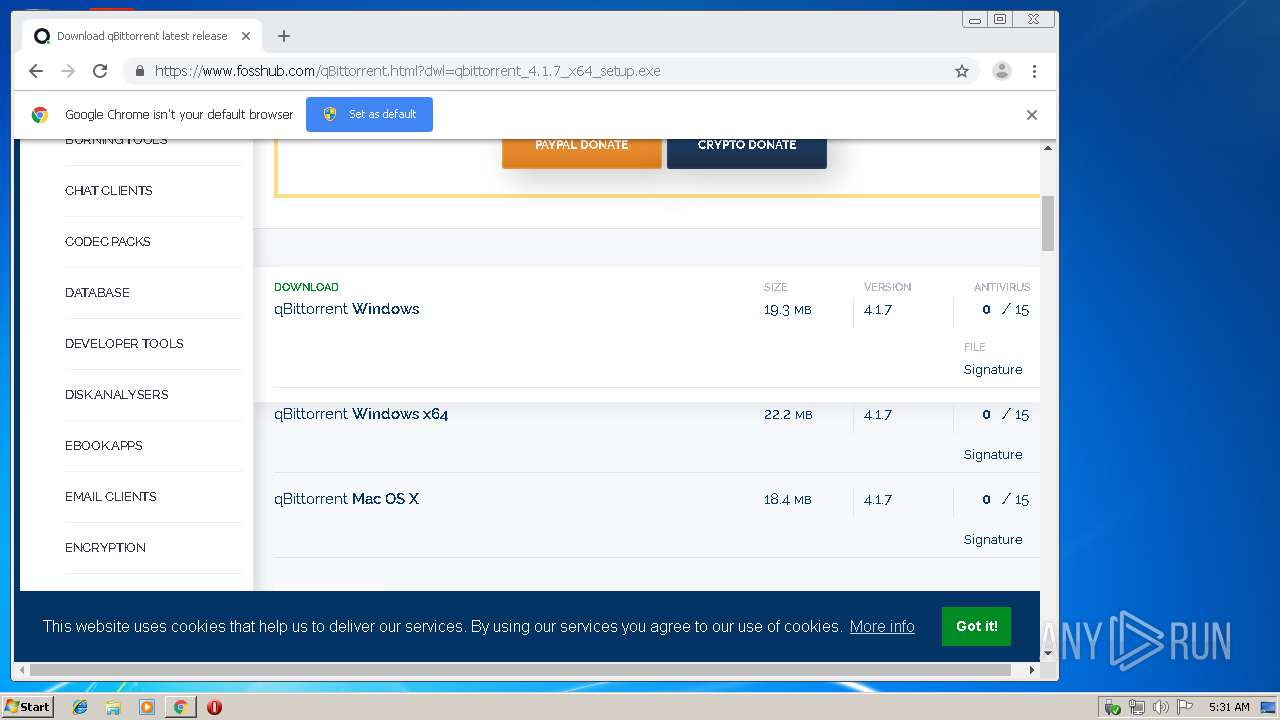1280x720 pixels.
Task: Go back using the browser back arrow
Action: coord(36,71)
